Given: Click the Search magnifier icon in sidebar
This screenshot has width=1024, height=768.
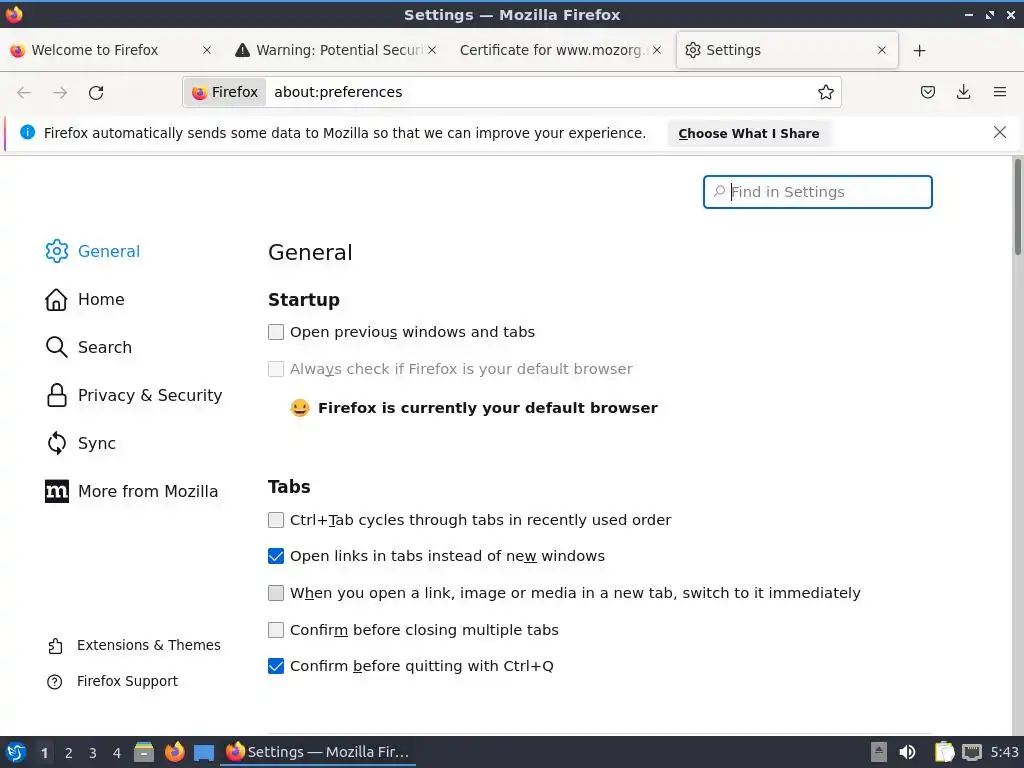Looking at the screenshot, I should pyautogui.click(x=56, y=347).
